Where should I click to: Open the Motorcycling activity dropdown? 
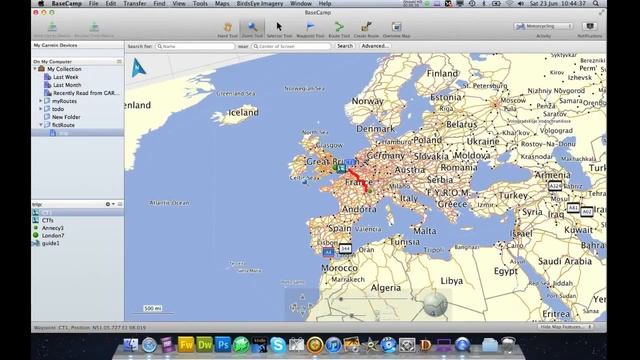543,26
